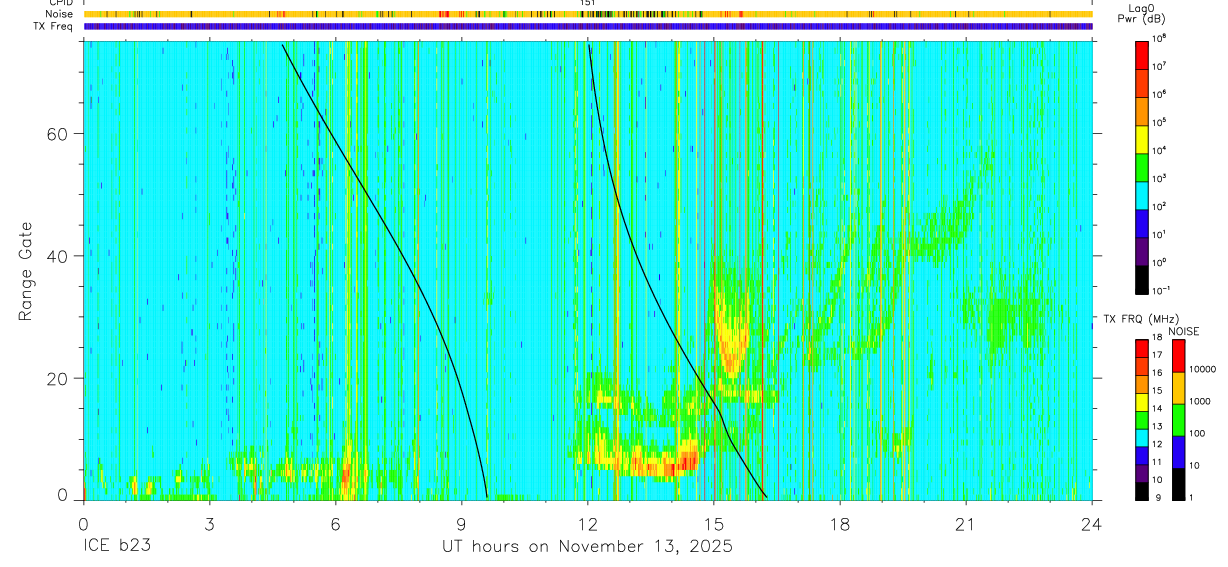Click the '12' label on TX FRQ legend

click(1156, 443)
